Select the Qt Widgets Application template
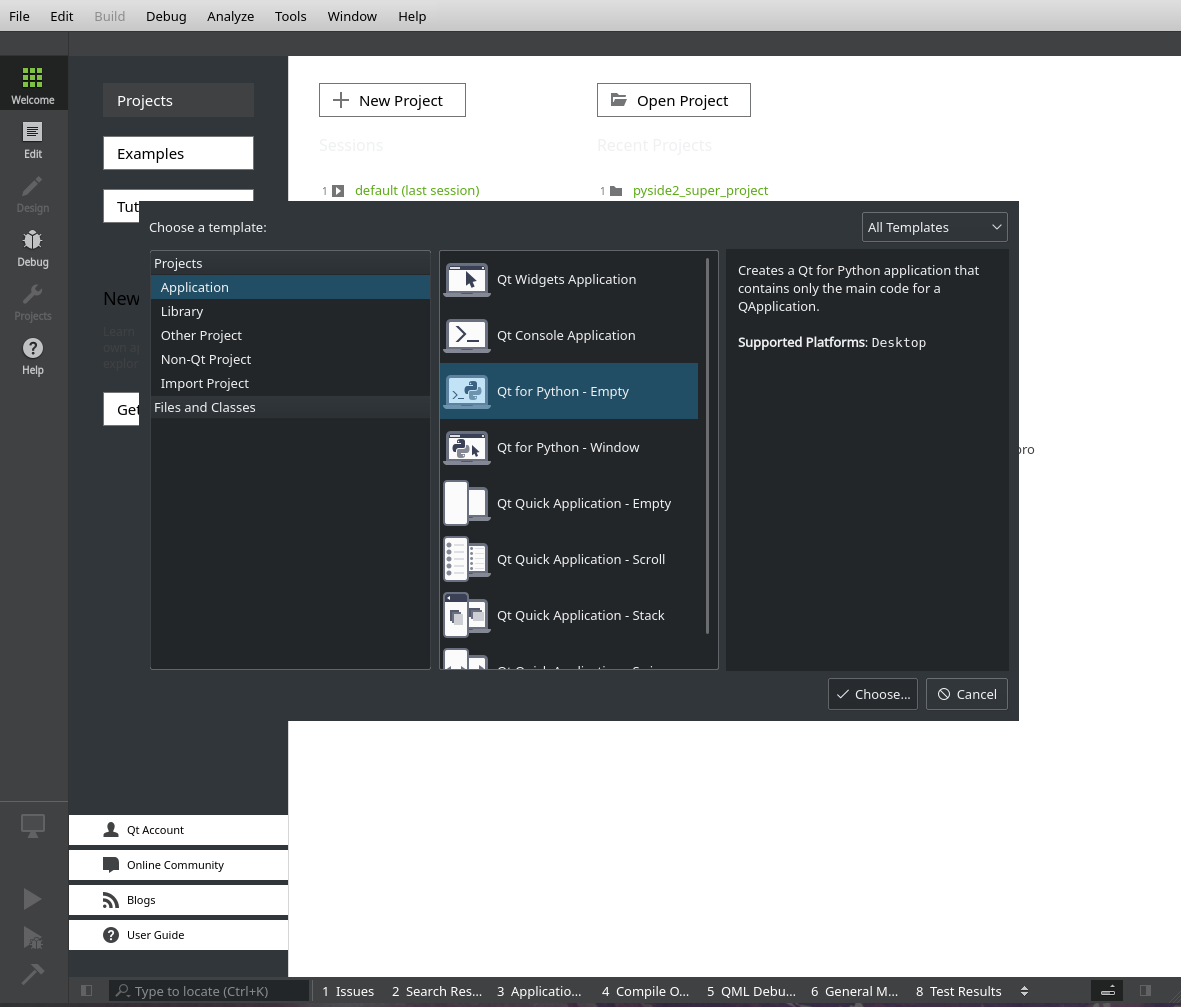Viewport: 1181px width, 1007px height. point(569,279)
